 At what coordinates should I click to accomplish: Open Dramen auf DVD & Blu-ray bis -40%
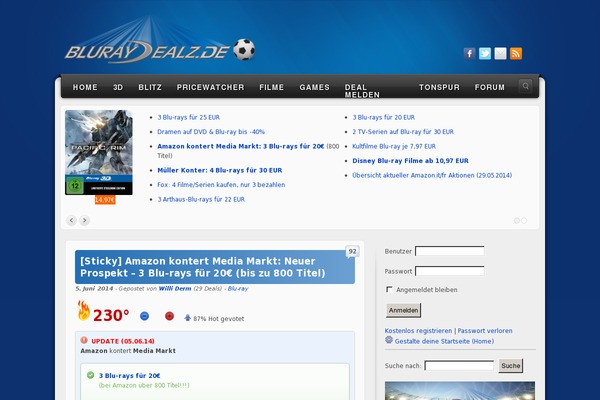coord(211,132)
